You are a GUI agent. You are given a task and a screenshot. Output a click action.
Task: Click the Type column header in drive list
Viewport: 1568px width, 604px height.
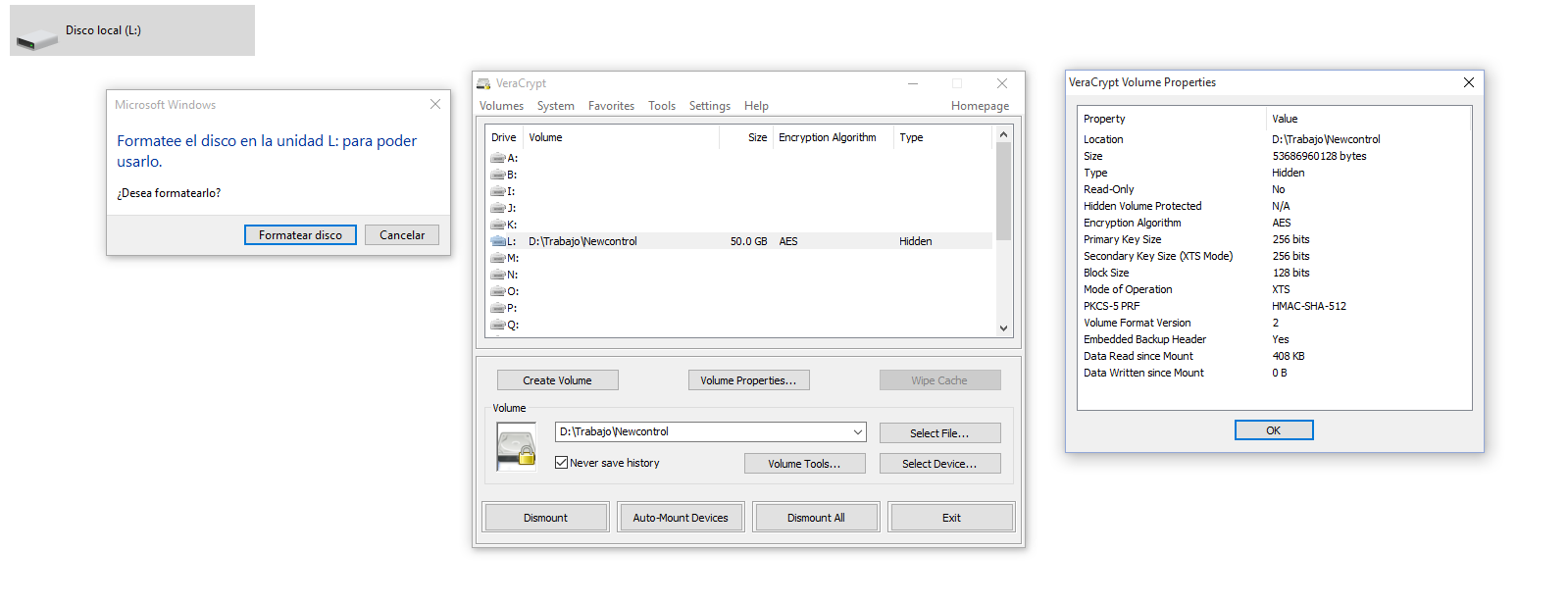point(941,137)
